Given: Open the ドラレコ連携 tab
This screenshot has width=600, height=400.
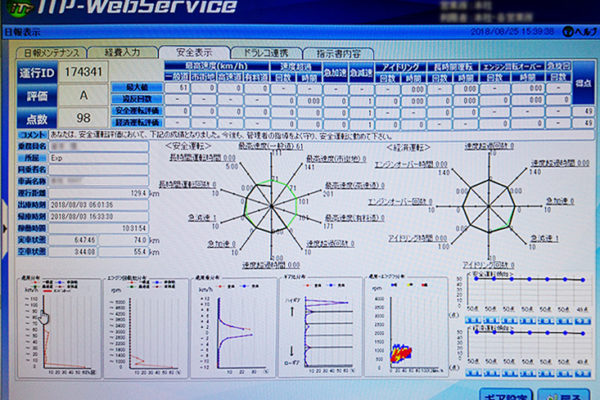Looking at the screenshot, I should [263, 52].
